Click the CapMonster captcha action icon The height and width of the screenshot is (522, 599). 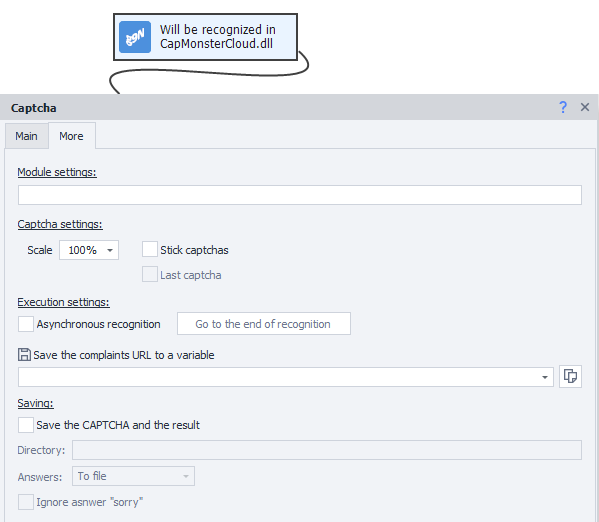pos(135,37)
